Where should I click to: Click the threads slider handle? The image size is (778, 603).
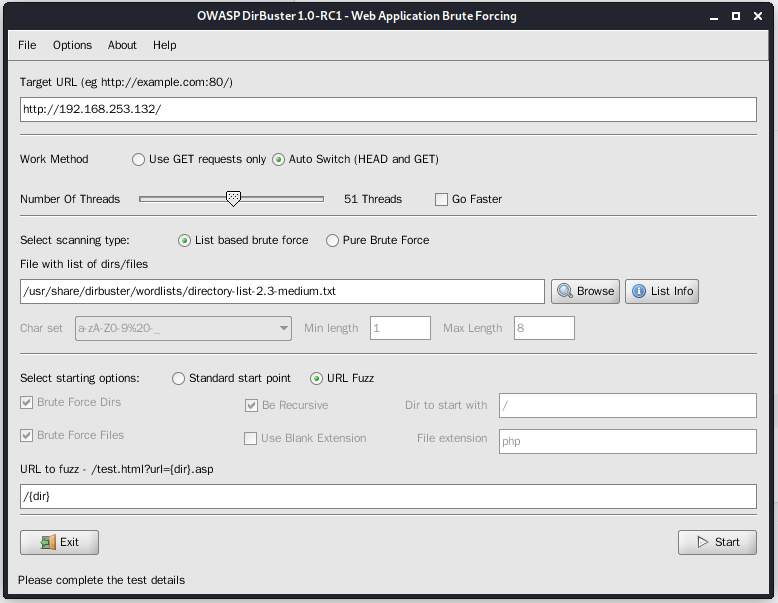(x=233, y=199)
